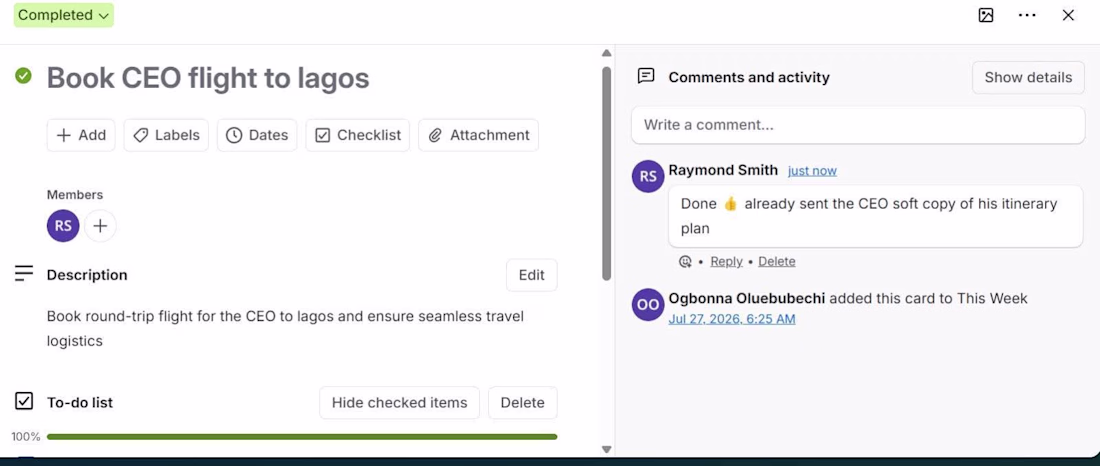Expand the Completed status dropdown
The width and height of the screenshot is (1100, 466).
[64, 15]
